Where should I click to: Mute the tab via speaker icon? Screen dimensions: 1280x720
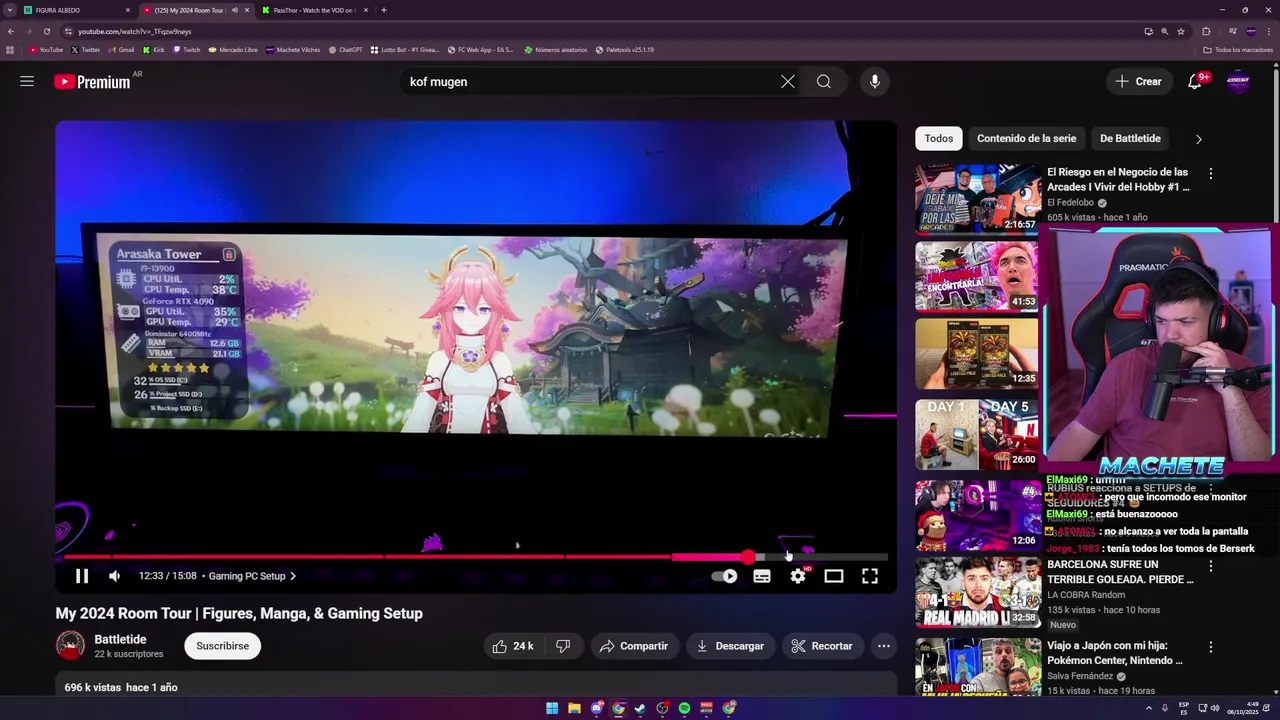tap(235, 10)
